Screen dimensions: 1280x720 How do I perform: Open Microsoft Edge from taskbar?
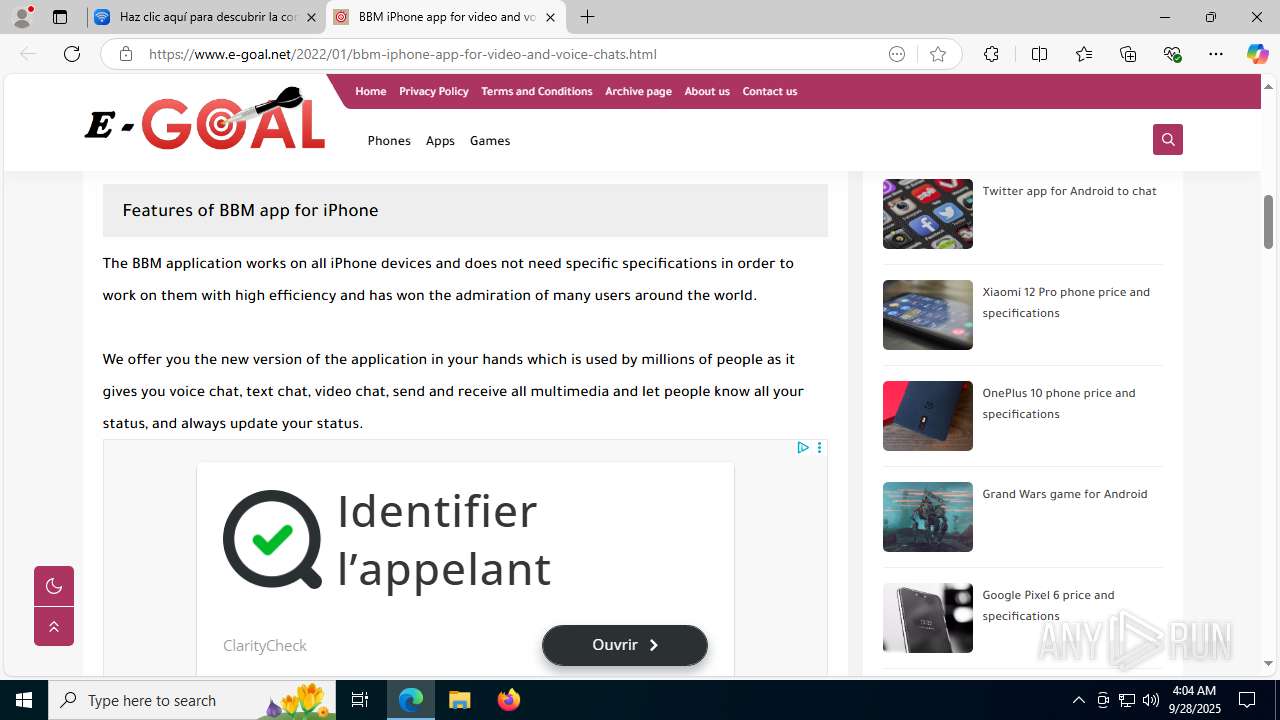411,700
